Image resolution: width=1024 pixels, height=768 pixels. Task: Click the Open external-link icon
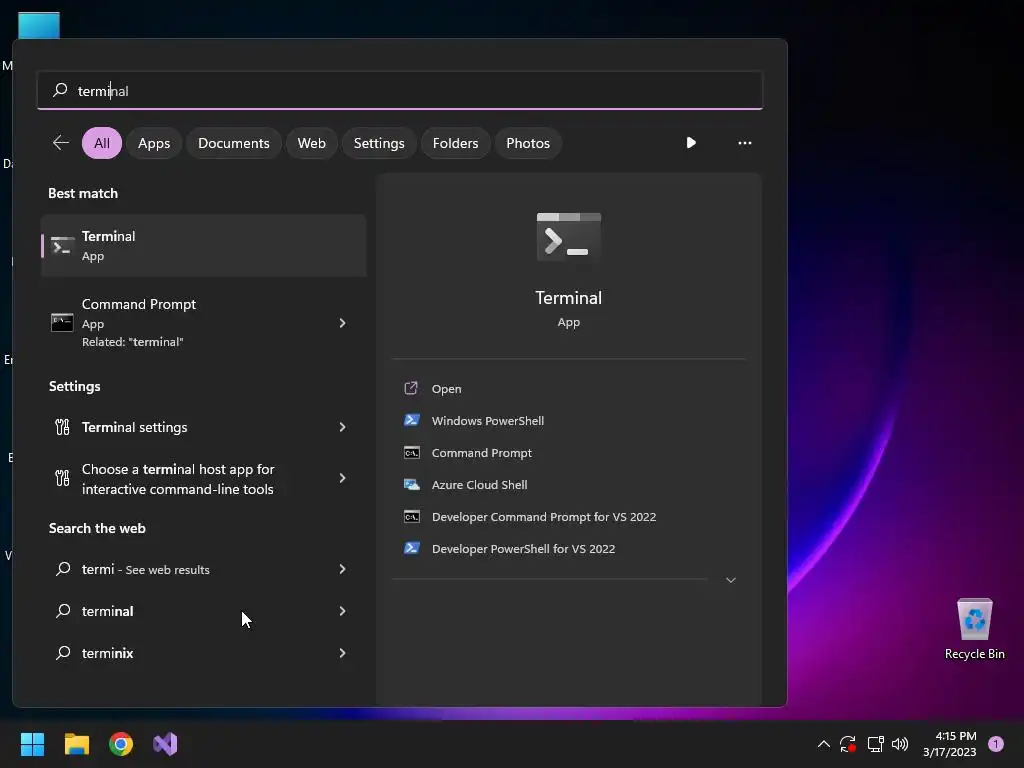point(411,389)
